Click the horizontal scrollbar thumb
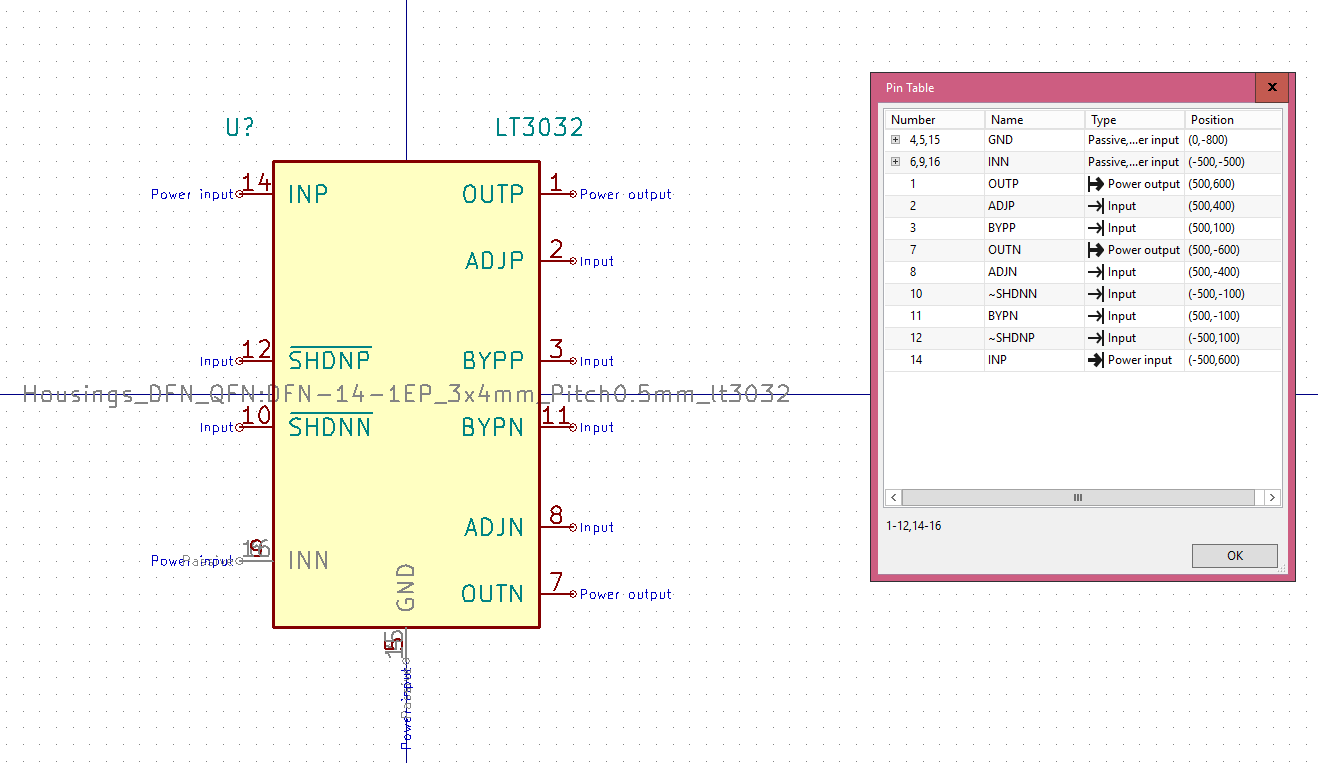The width and height of the screenshot is (1318, 763). pyautogui.click(x=1077, y=497)
